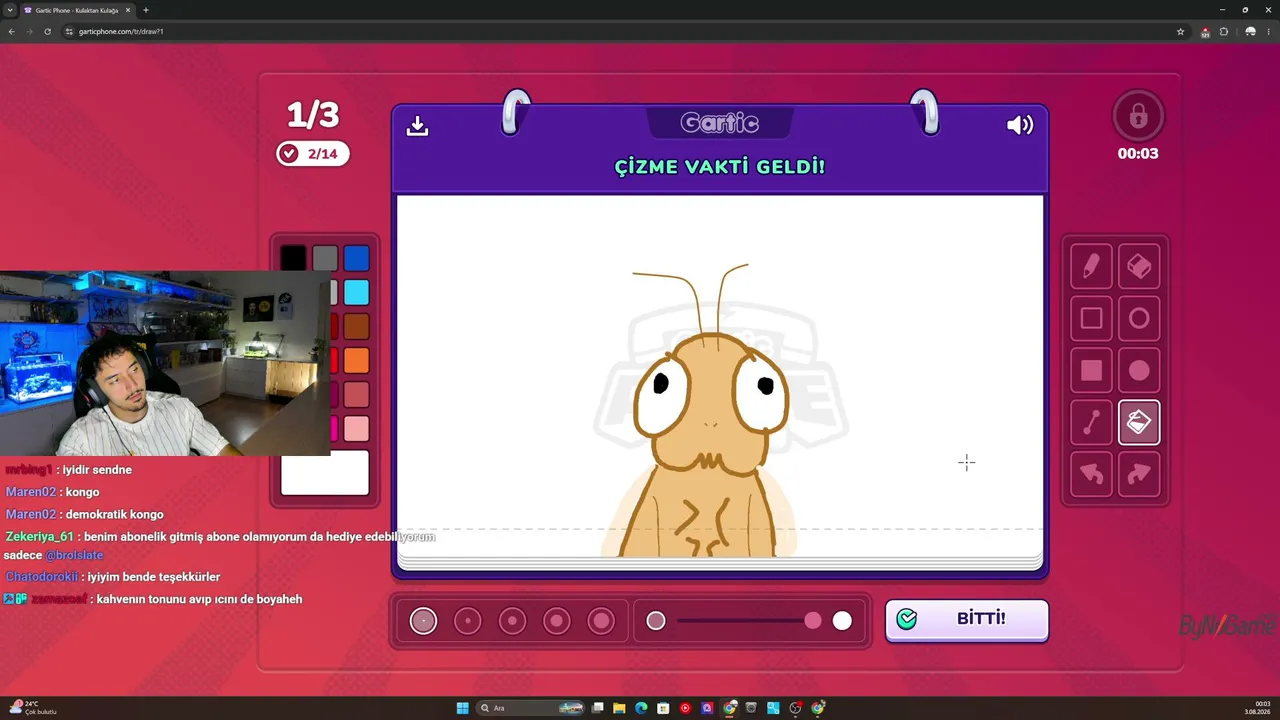
Task: Click the lock icon above the timer
Action: point(1138,116)
